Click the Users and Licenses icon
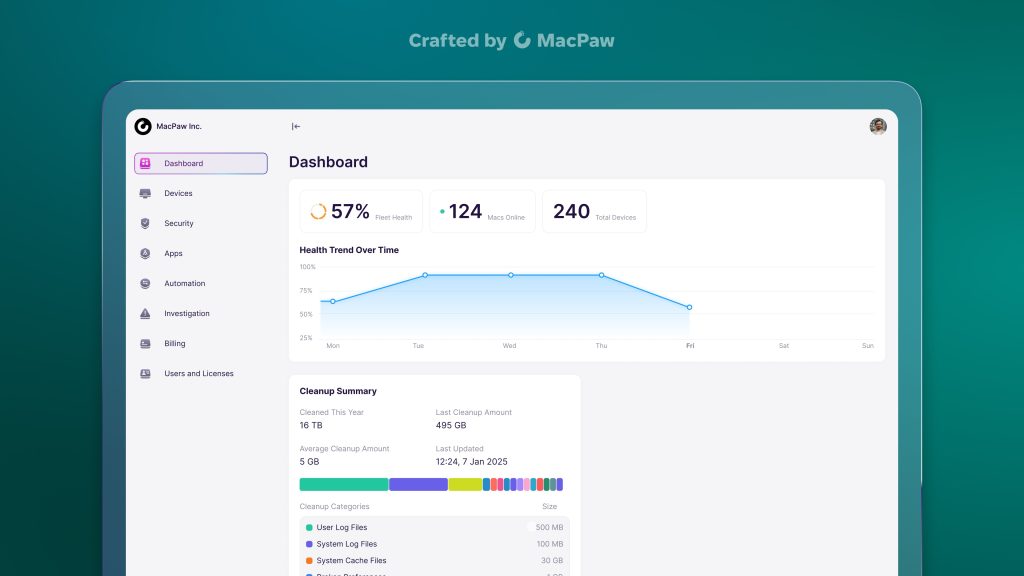 click(145, 373)
